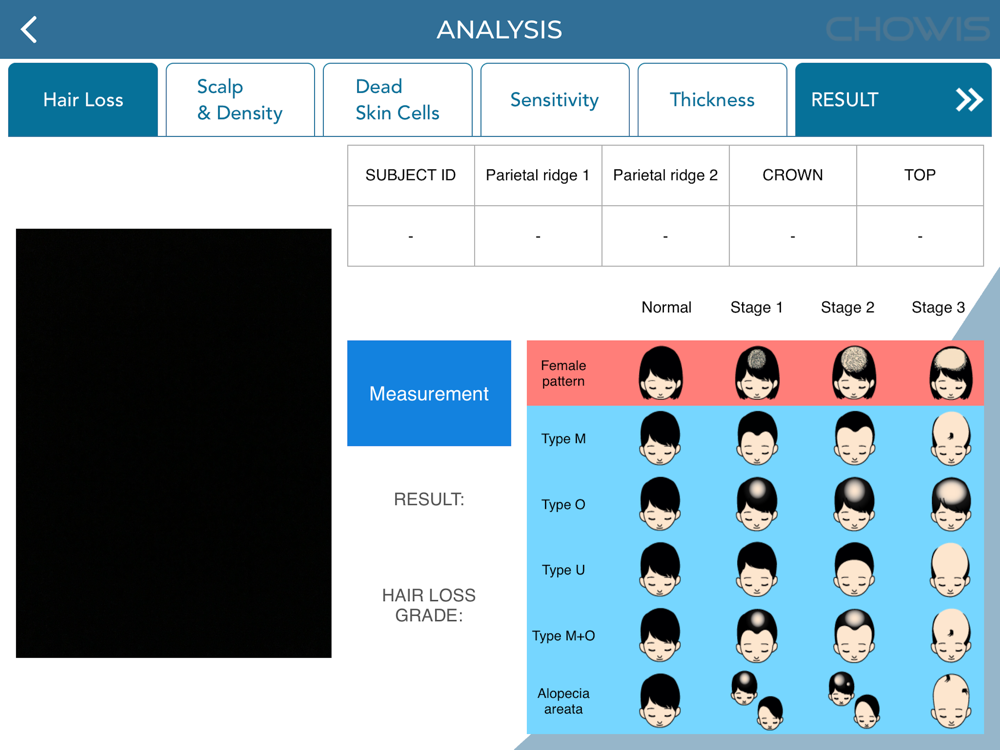Open the Sensitivity tab
This screenshot has height=750, width=1000.
point(555,99)
